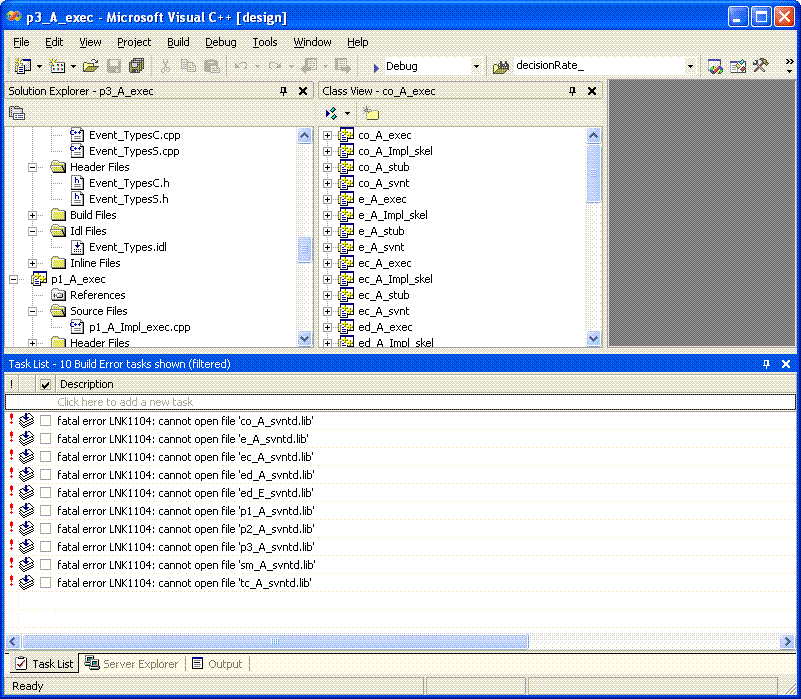The height and width of the screenshot is (699, 801).
Task: Open the decisionRate_ find combo box dropdown
Action: point(690,66)
